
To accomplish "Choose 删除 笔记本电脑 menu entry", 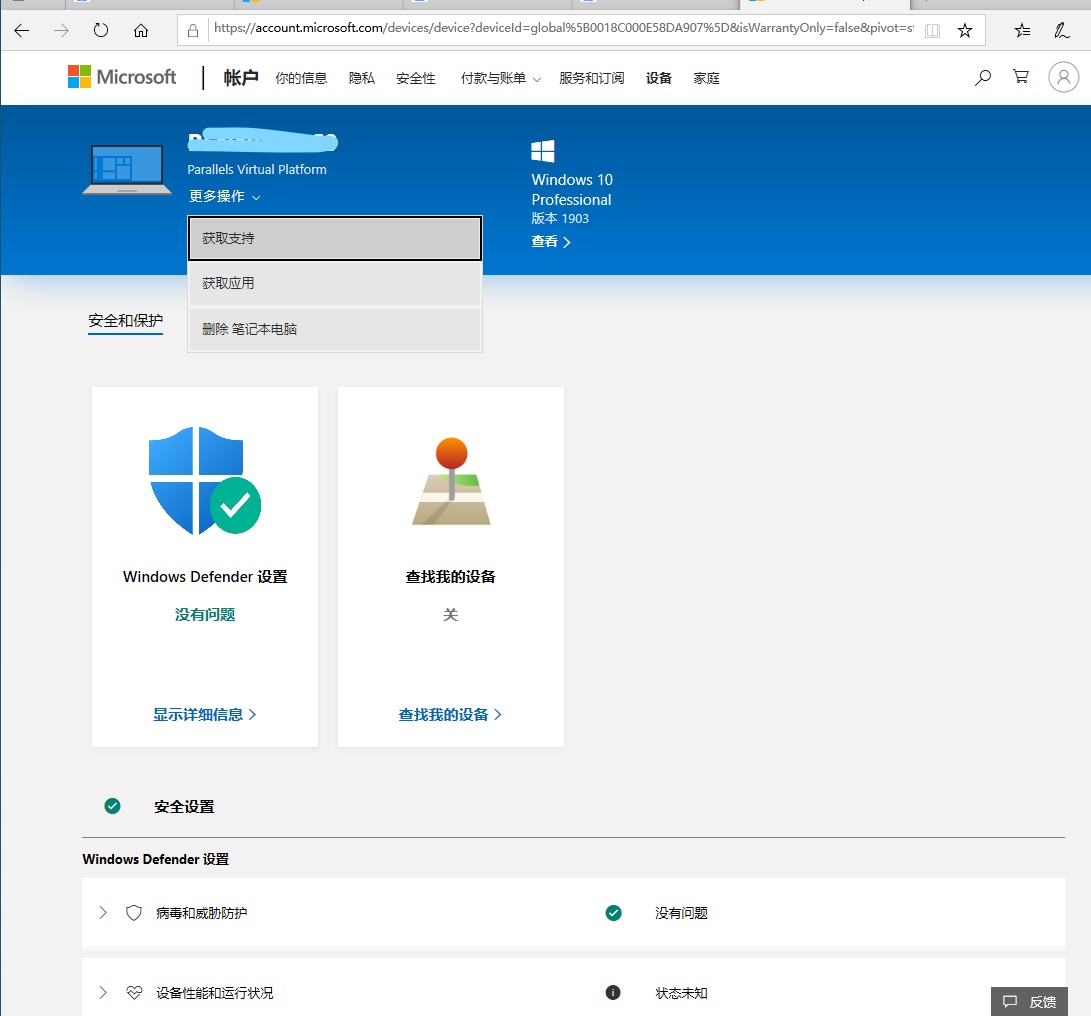I will pos(335,329).
